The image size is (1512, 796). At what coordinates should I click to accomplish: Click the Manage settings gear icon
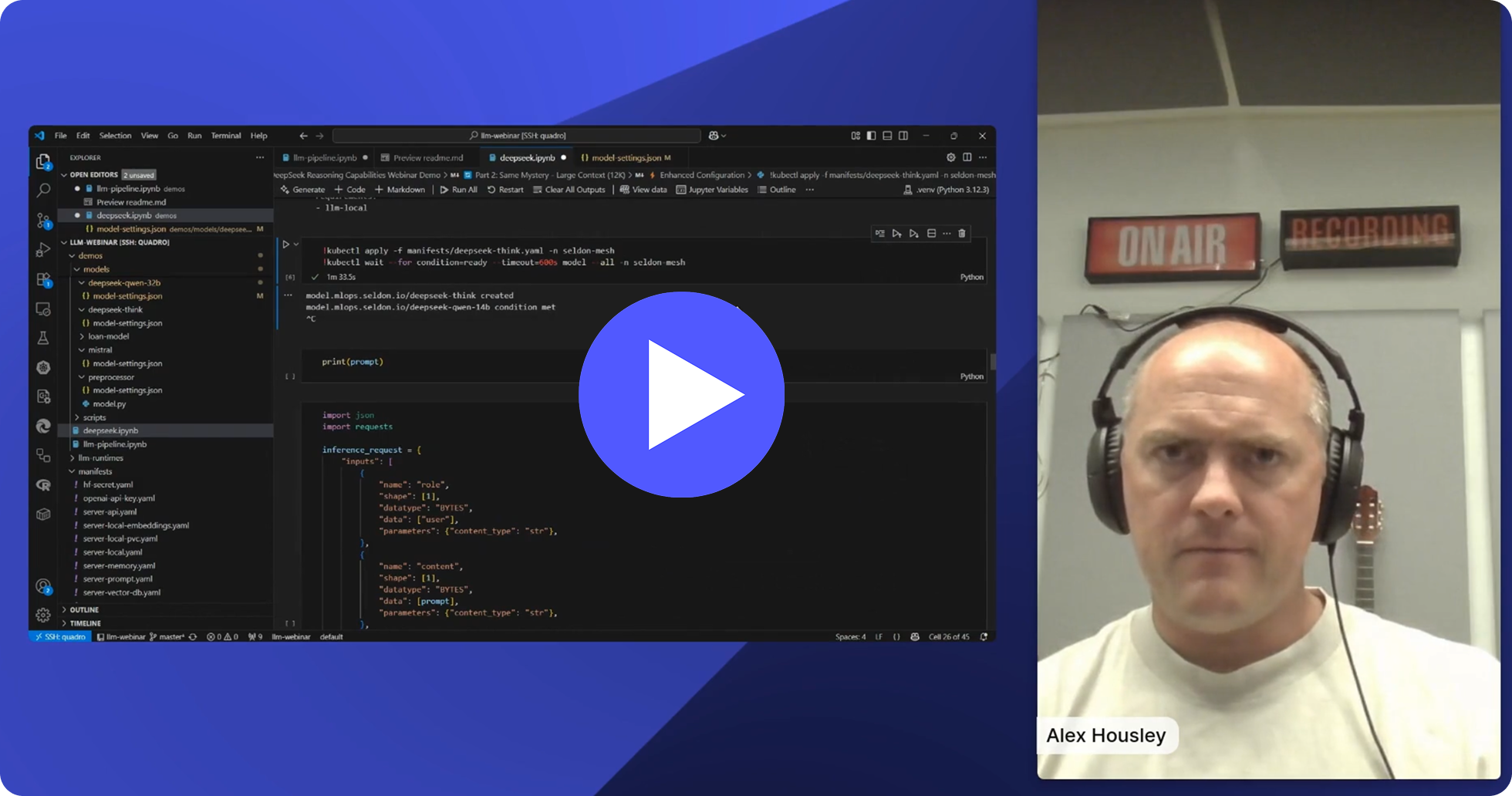(x=43, y=615)
